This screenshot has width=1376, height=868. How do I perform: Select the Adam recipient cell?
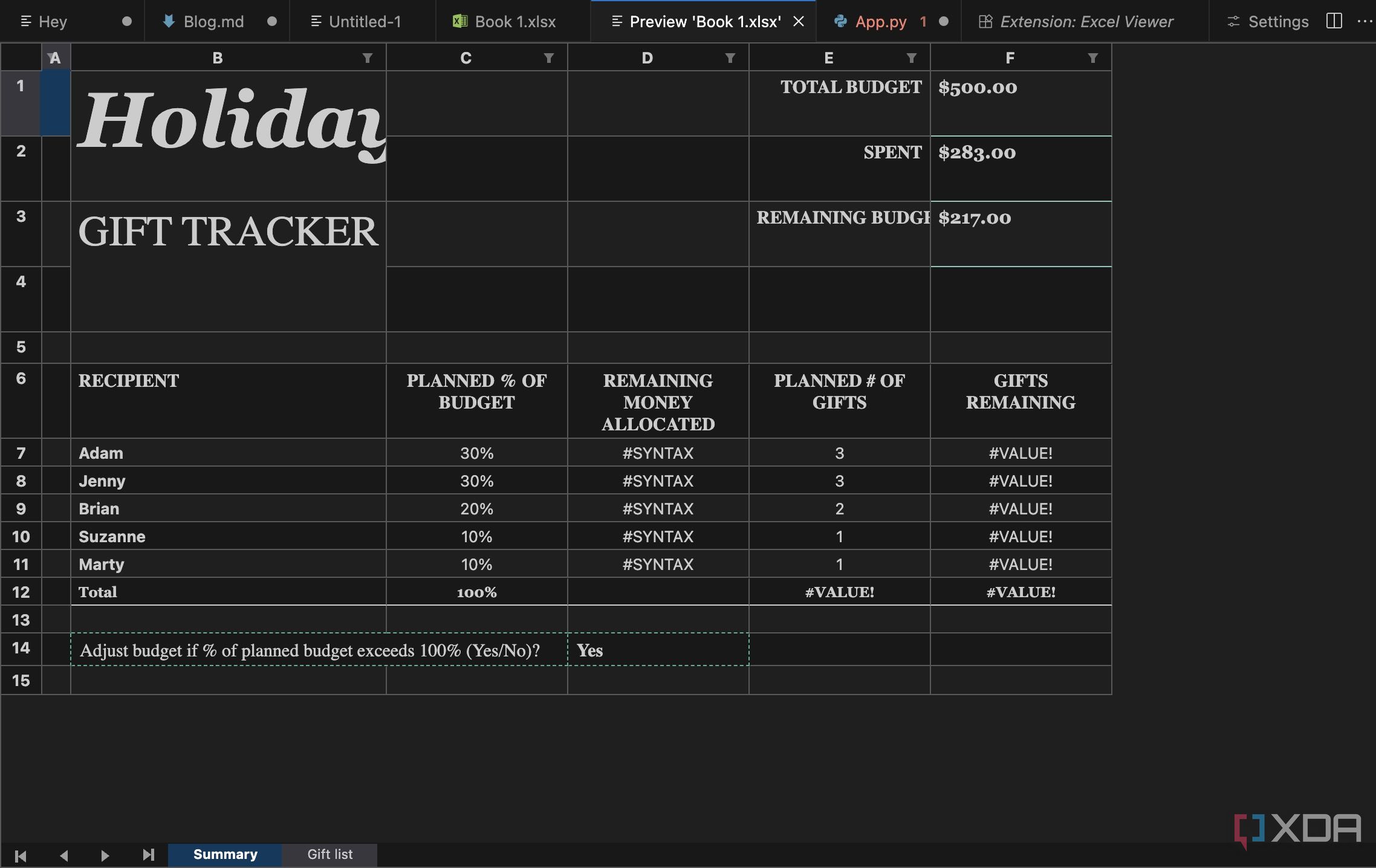tap(229, 453)
